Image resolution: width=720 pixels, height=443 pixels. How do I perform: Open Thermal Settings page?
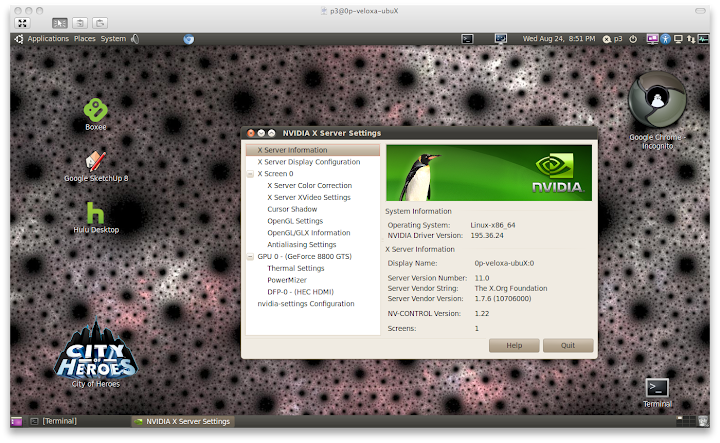pos(296,269)
